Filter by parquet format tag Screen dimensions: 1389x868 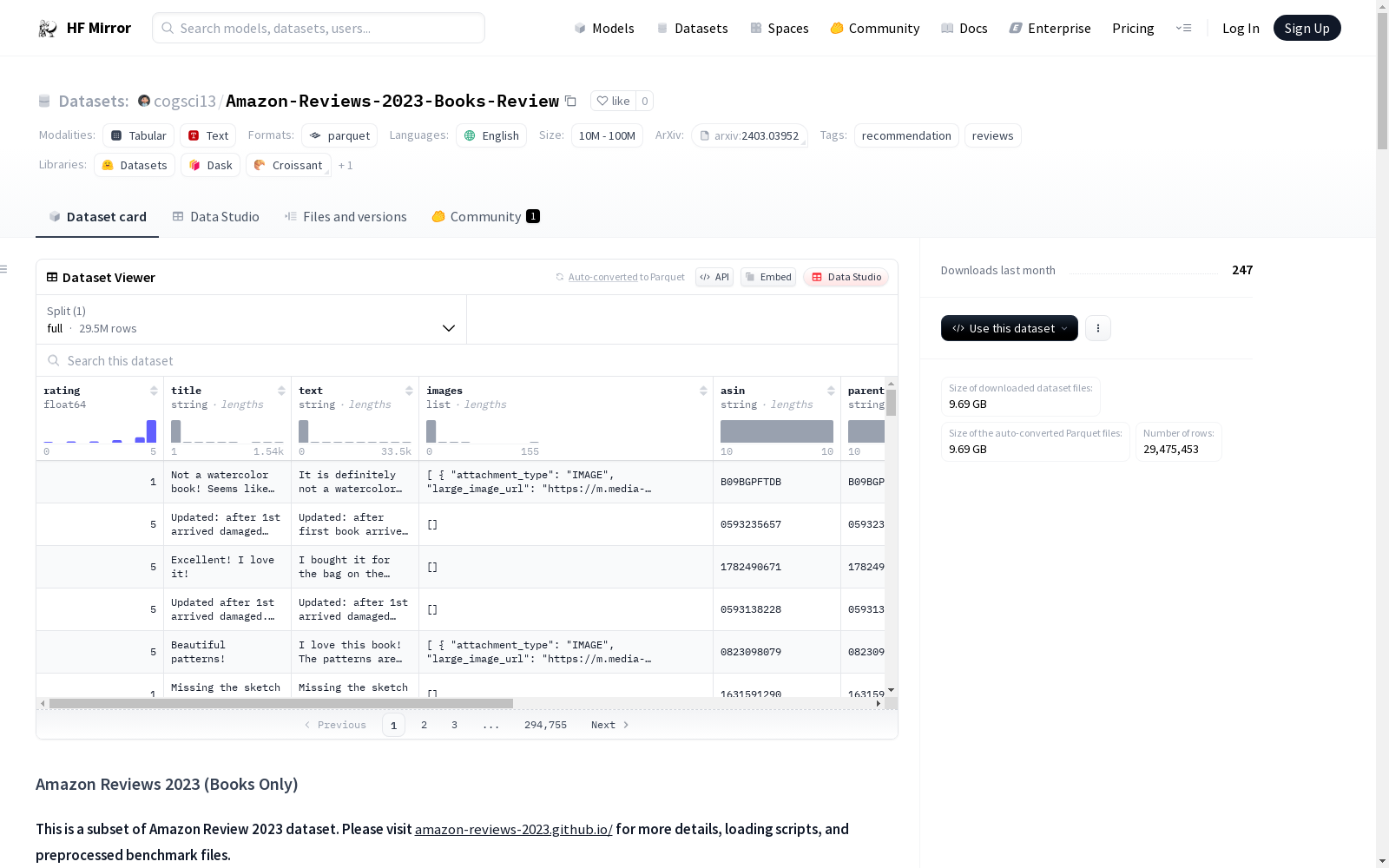(339, 135)
